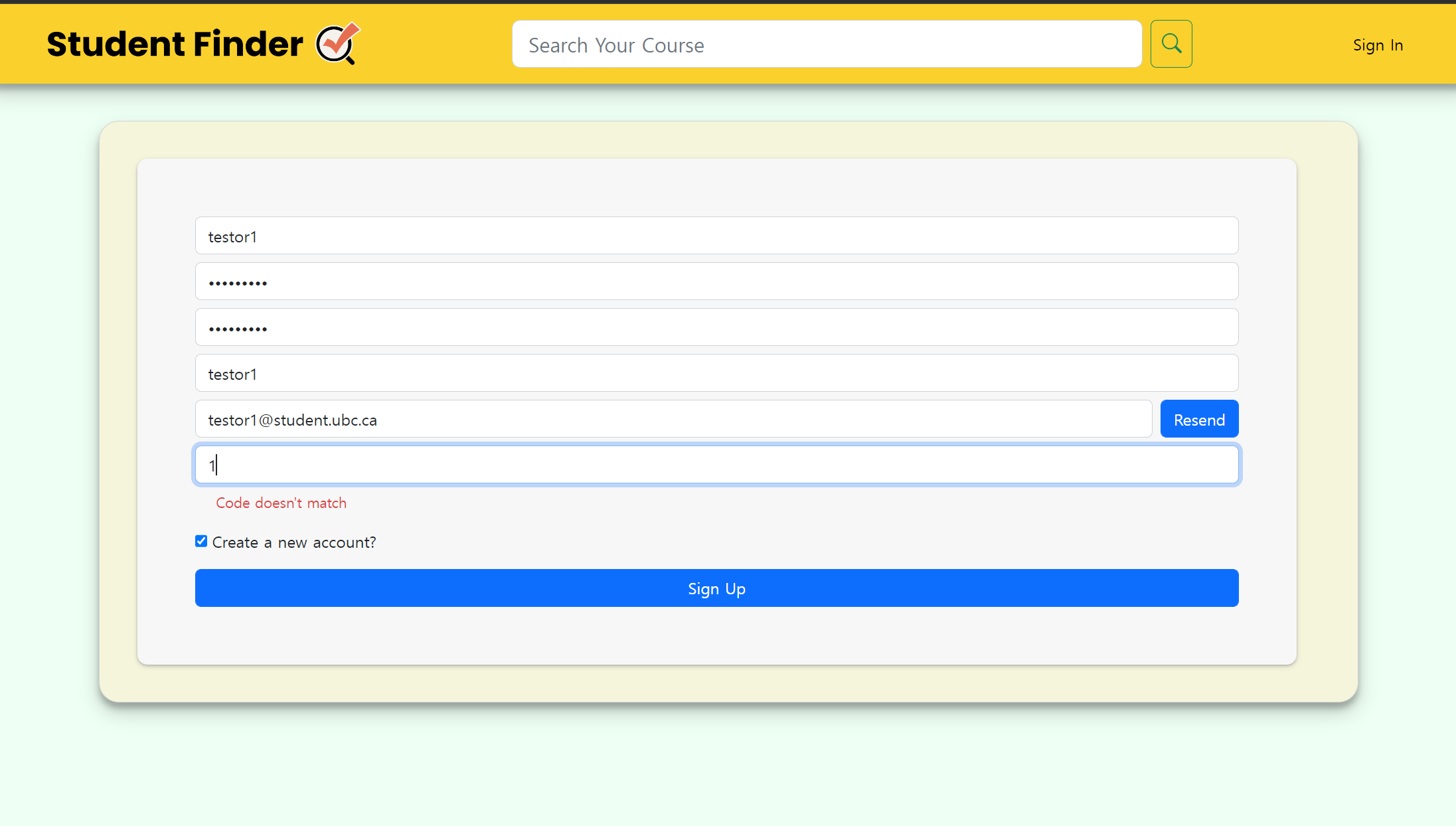Click the pale green page background
This screenshot has width=1456, height=826.
(728, 770)
